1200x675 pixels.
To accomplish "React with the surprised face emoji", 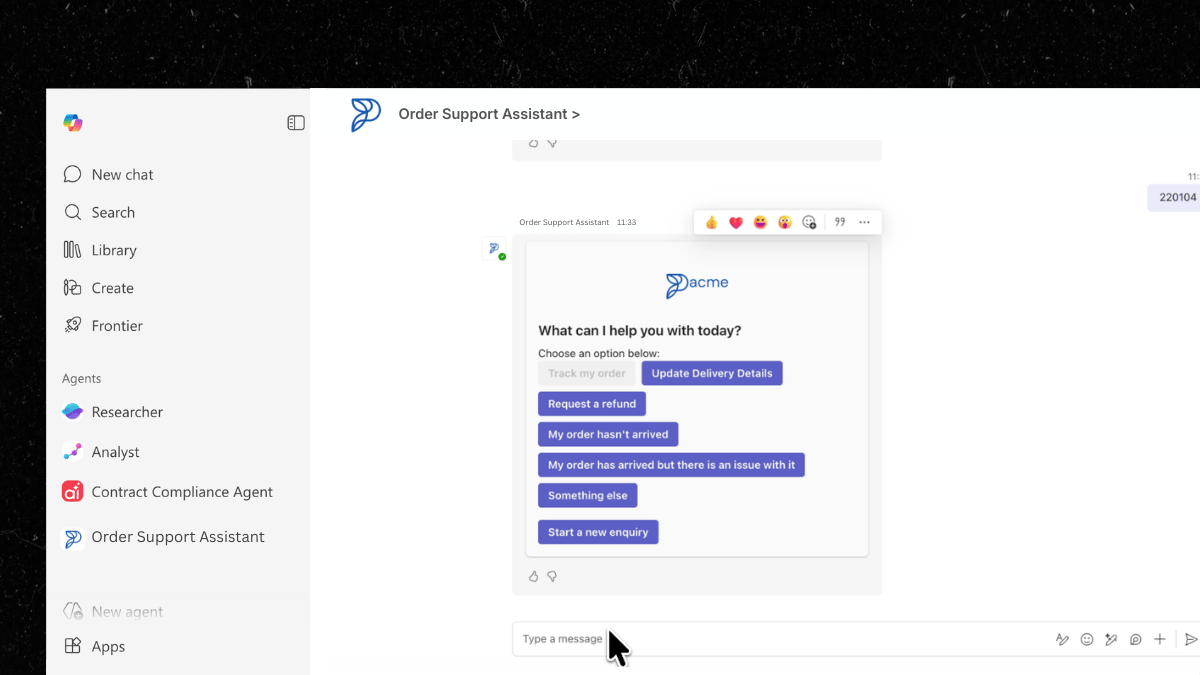I will click(785, 222).
